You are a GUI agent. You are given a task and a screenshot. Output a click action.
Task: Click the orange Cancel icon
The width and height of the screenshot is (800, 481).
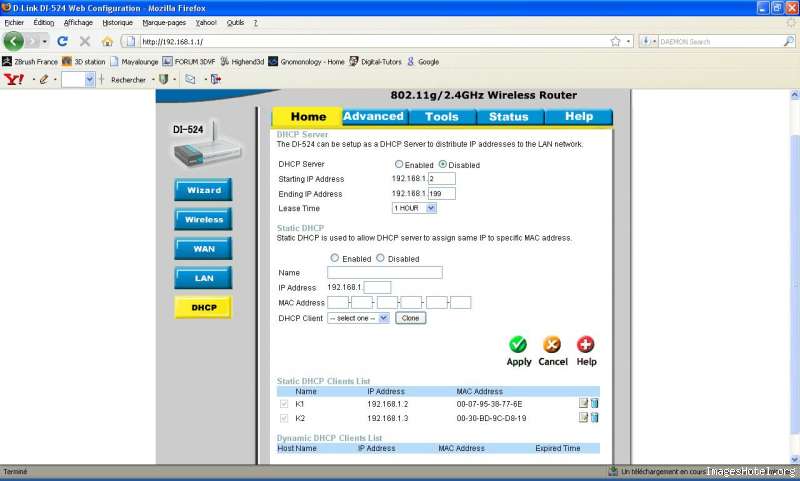click(x=552, y=345)
